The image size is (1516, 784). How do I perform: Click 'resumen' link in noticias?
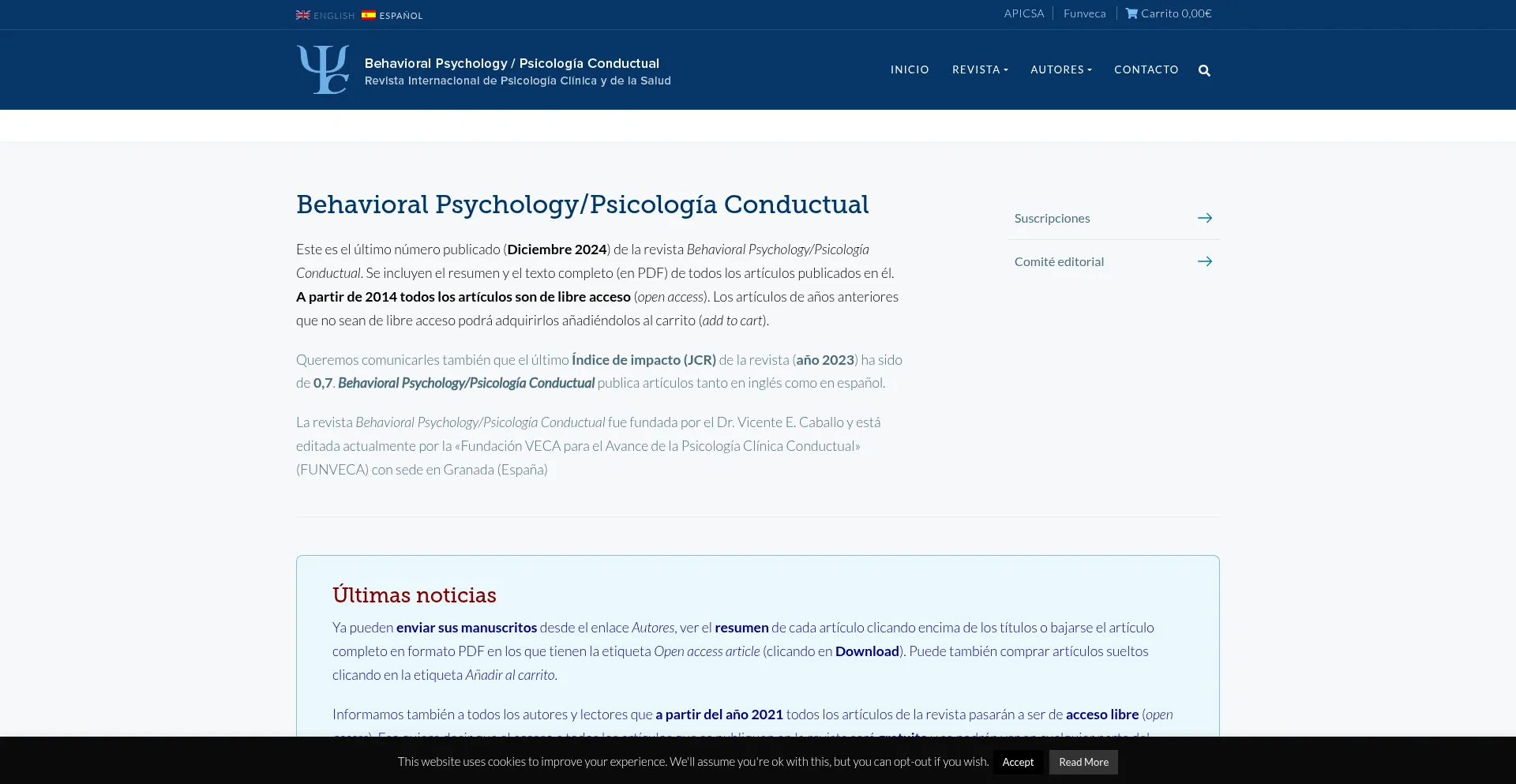coord(741,628)
